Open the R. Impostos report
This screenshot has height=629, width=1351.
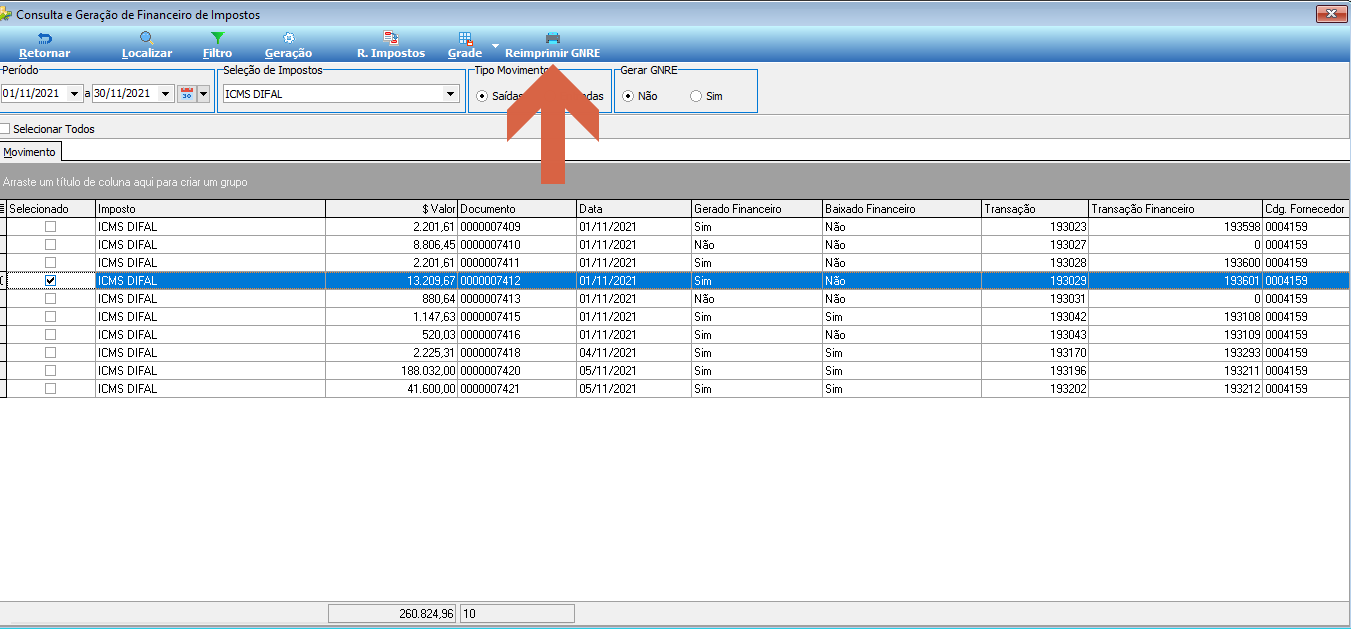point(391,45)
